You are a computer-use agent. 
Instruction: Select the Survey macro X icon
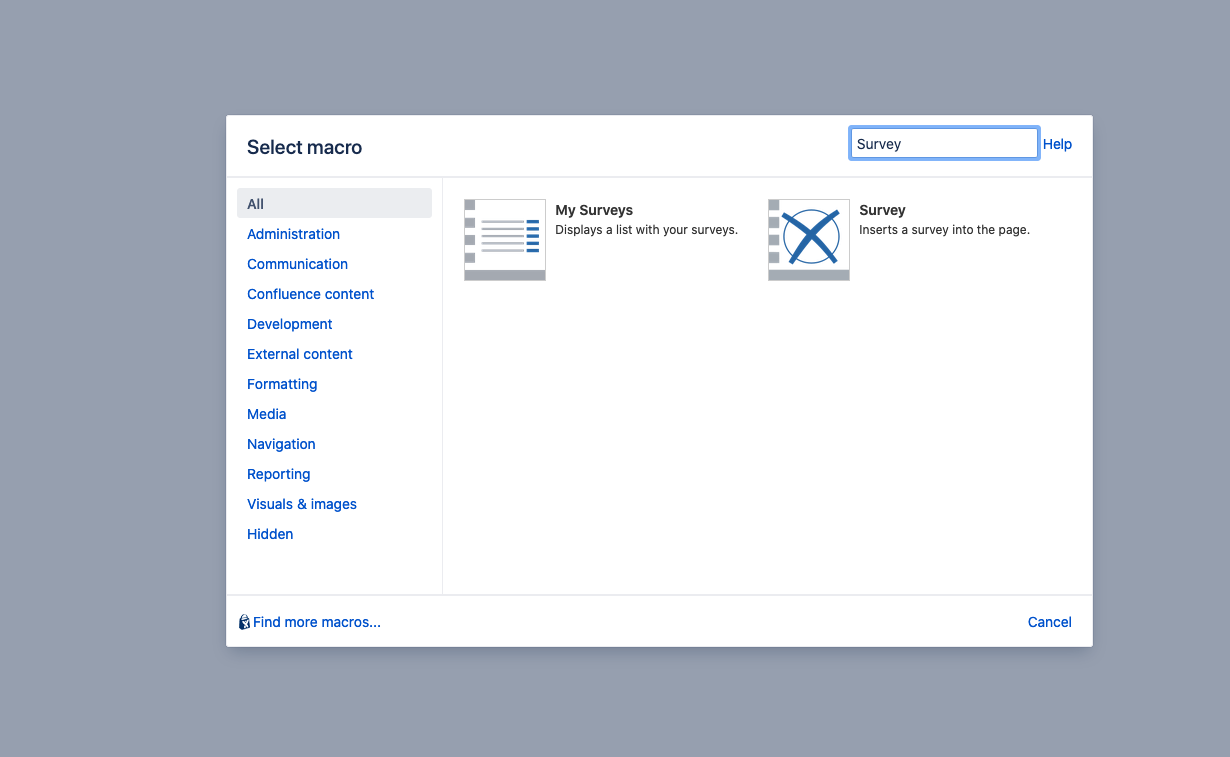tap(809, 239)
